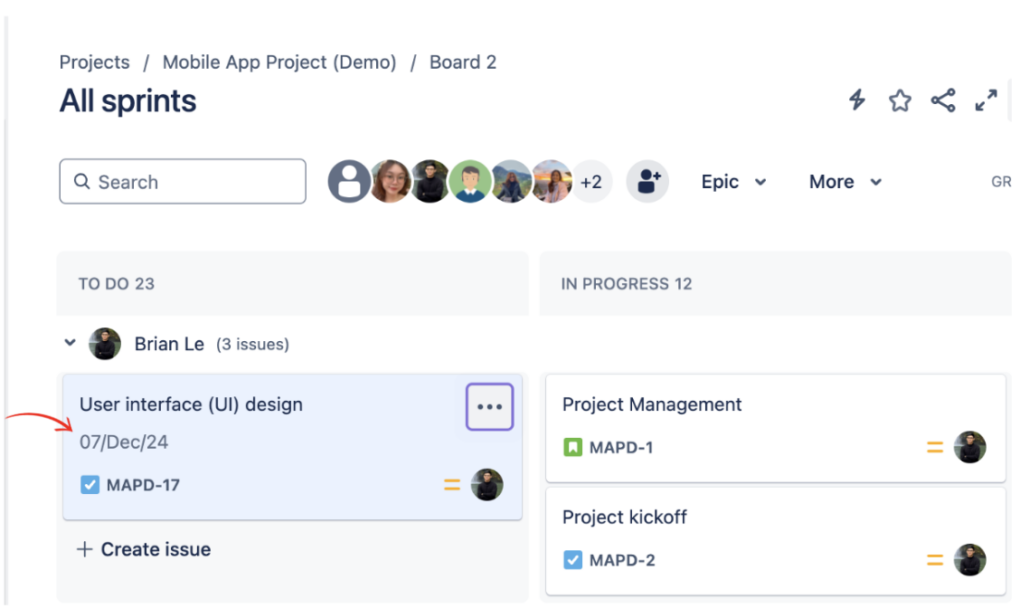
Task: Open the More filters dropdown
Action: tap(843, 181)
